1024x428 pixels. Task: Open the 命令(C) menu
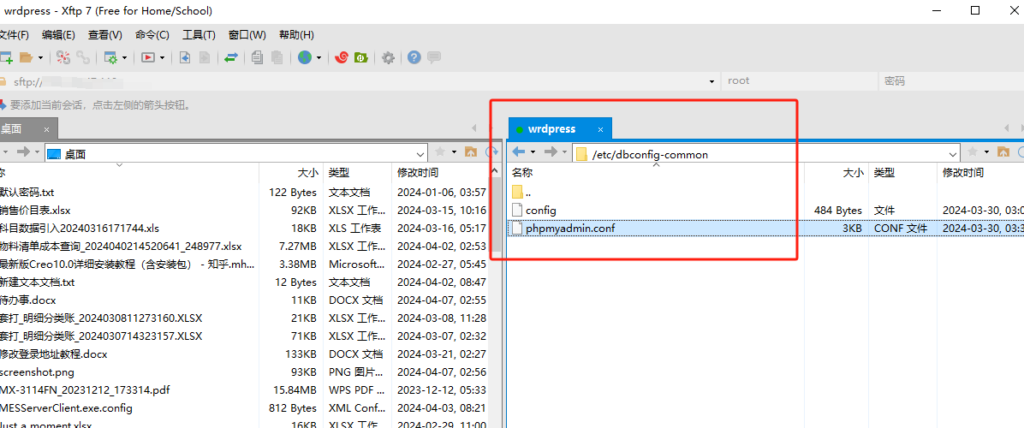152,35
